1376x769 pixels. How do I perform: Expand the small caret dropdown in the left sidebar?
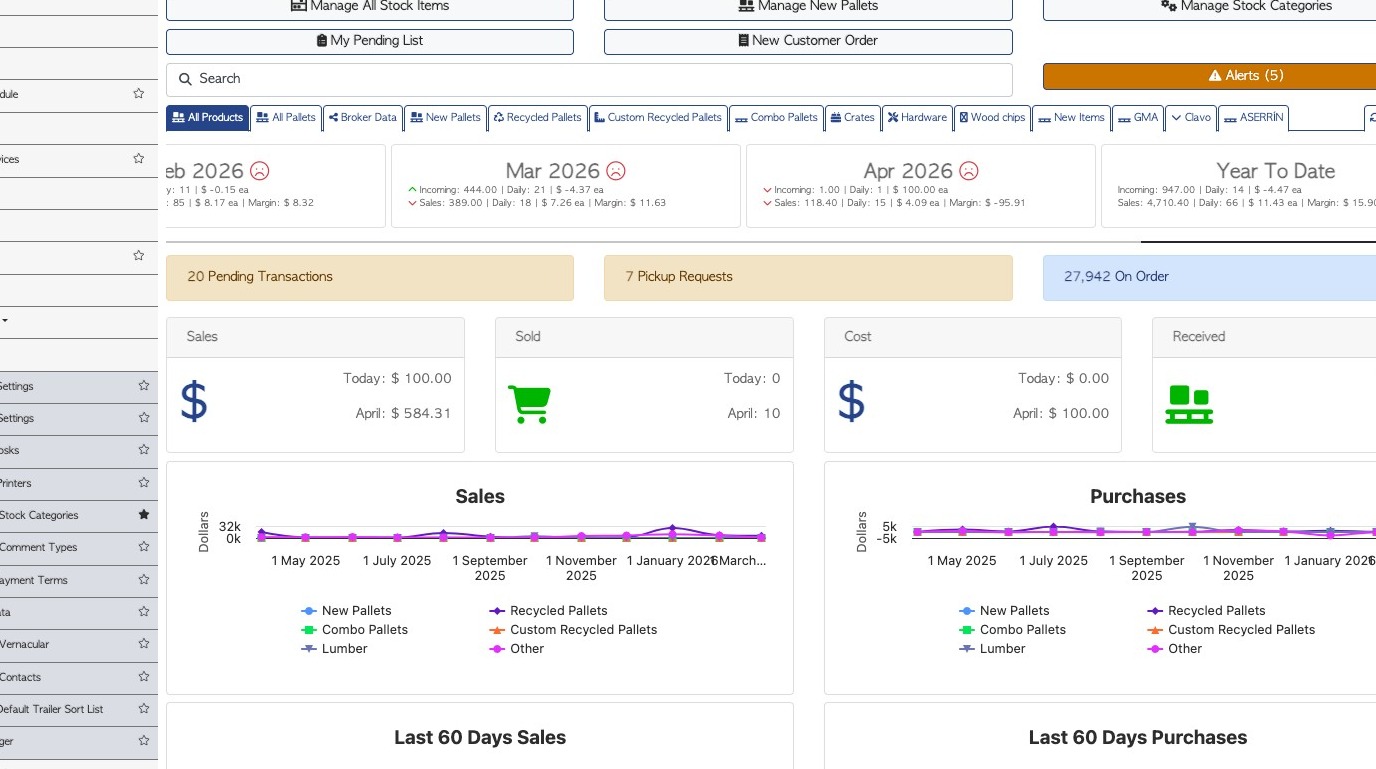coord(5,321)
